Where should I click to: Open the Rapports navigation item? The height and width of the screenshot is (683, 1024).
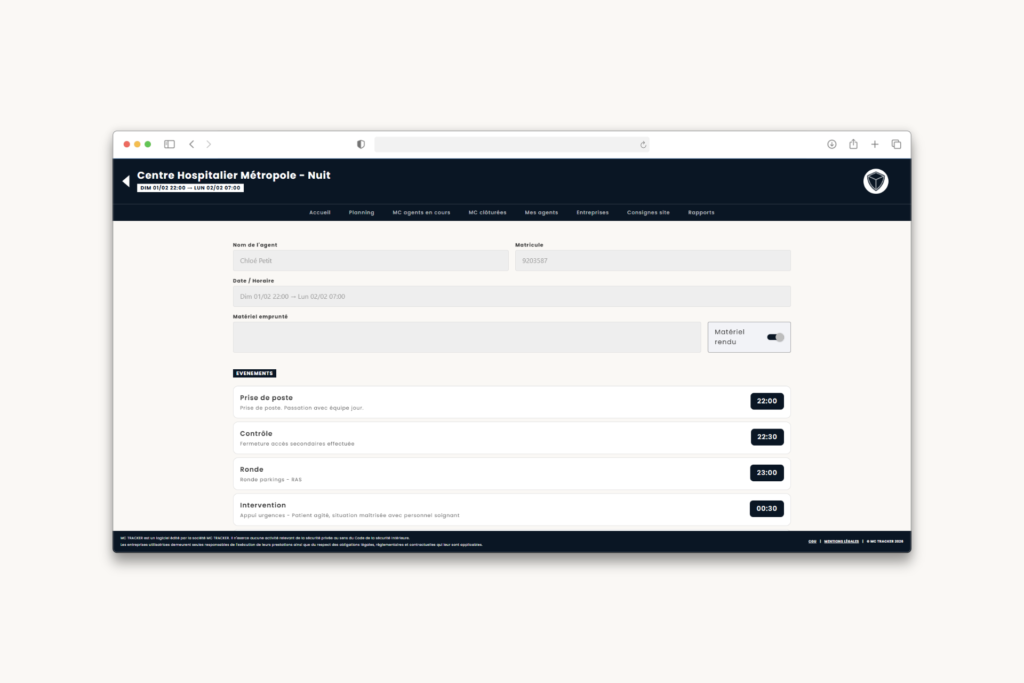(701, 212)
